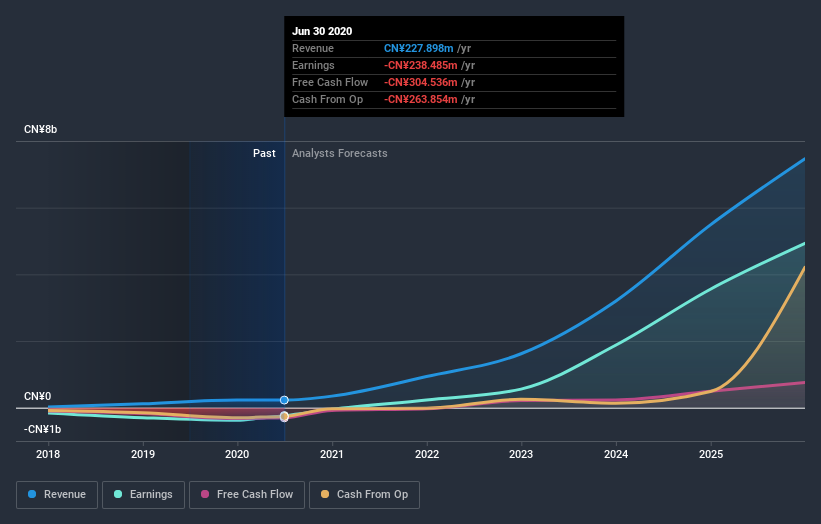This screenshot has width=821, height=524.
Task: Toggle the Earnings legend series
Action: coord(143,495)
